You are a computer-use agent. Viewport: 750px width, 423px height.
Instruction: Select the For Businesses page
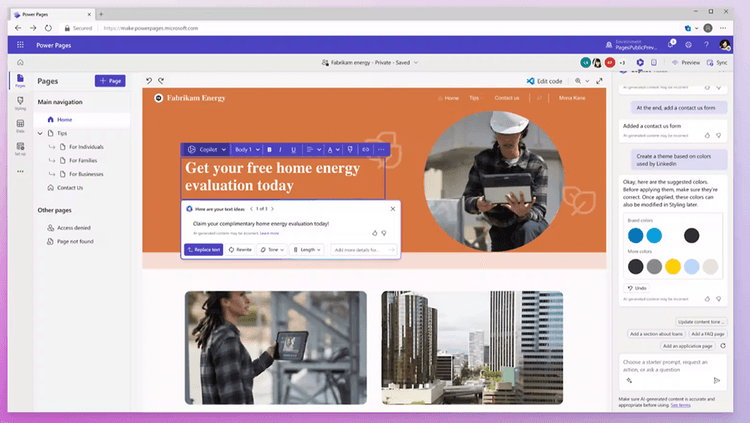[x=86, y=174]
